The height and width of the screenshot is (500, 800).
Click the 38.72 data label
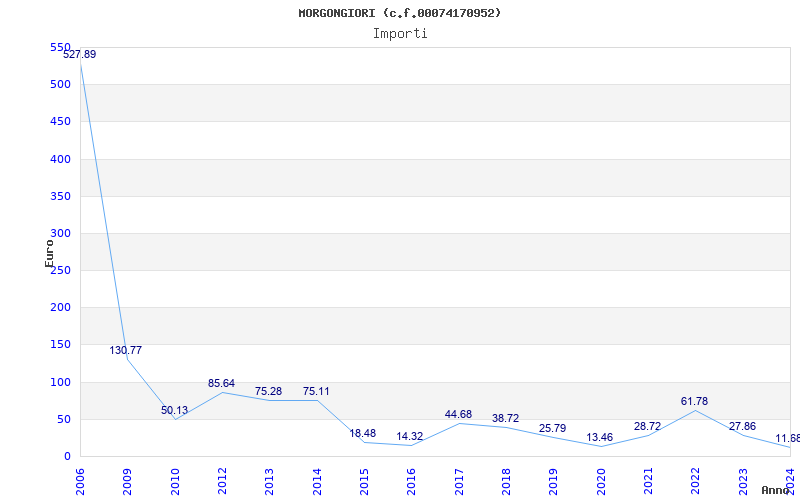pos(506,418)
